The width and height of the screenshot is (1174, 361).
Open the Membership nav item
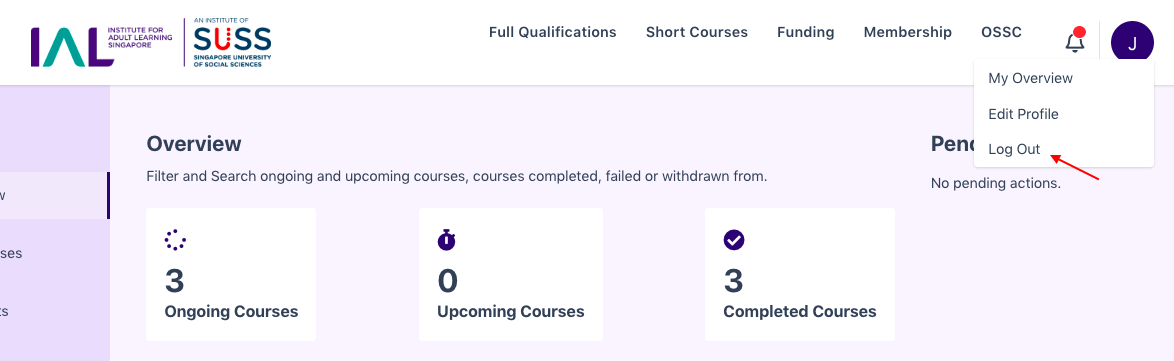click(x=907, y=32)
